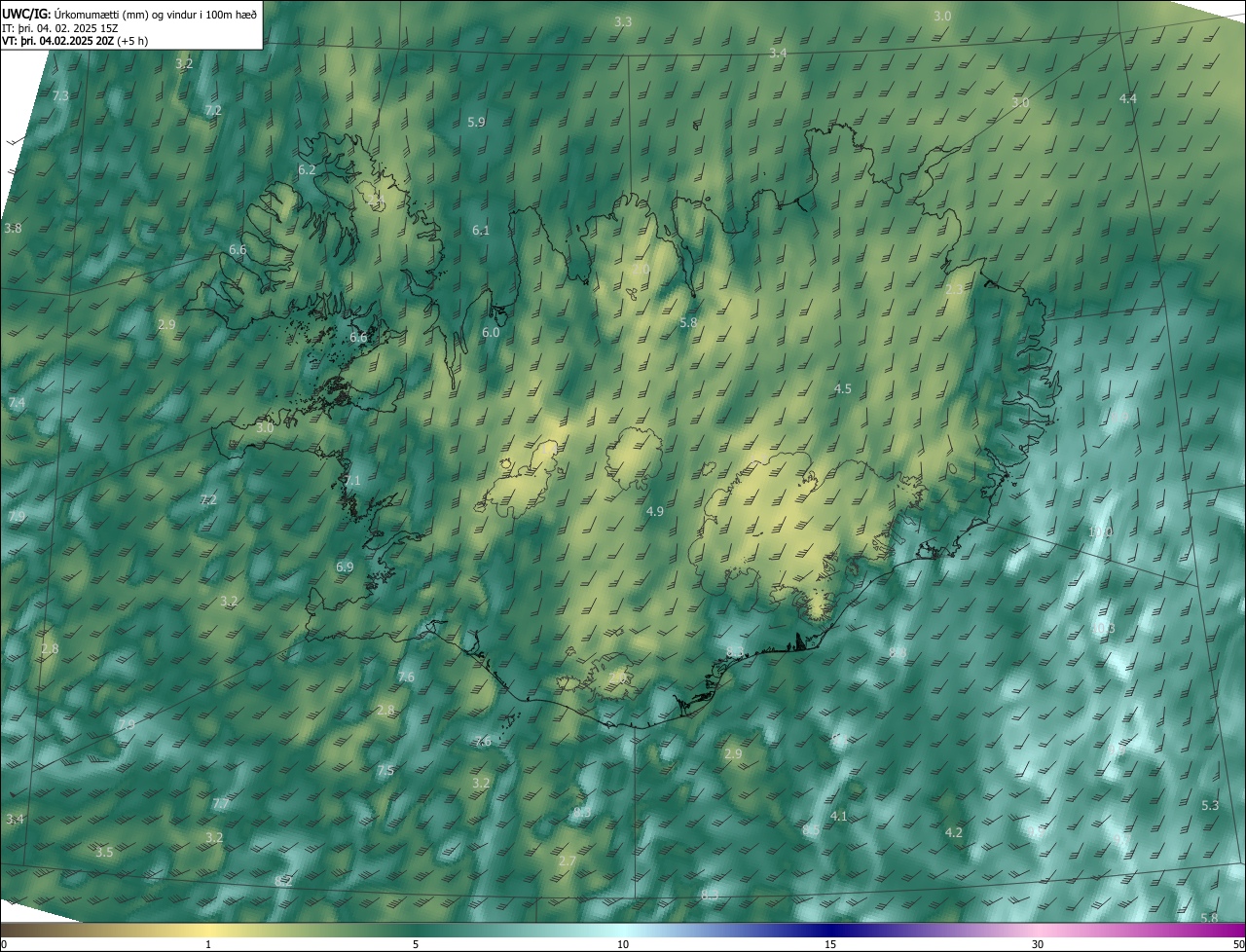Click the map value 7.1
The width and height of the screenshot is (1246, 952).
352,480
